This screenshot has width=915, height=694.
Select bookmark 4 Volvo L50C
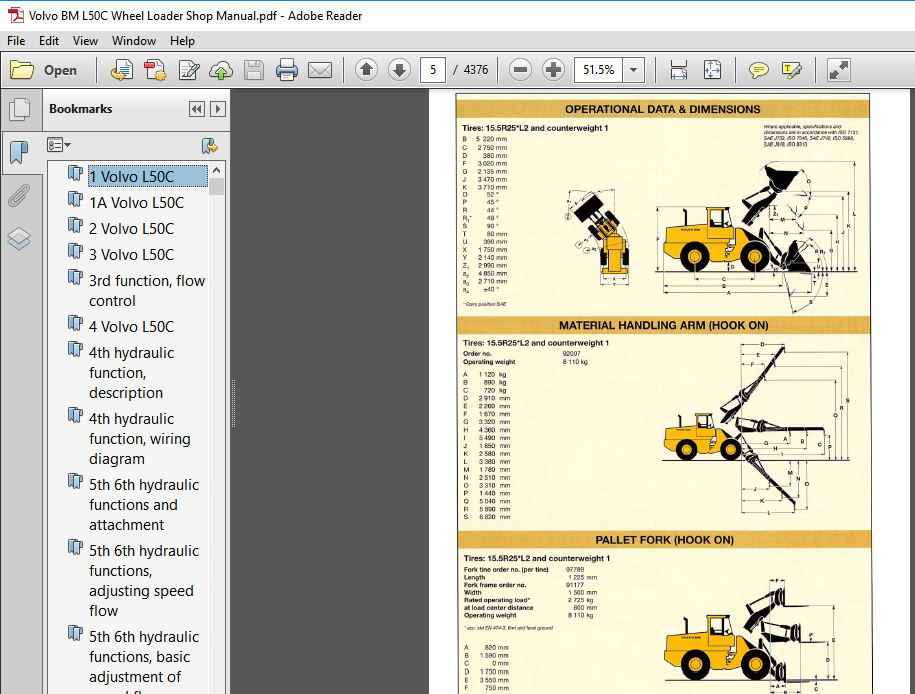[x=132, y=327]
